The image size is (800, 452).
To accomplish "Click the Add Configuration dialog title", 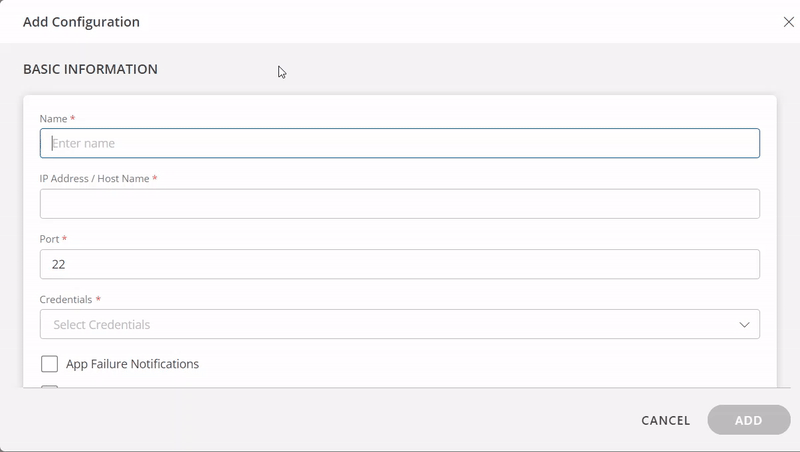I will 81,22.
